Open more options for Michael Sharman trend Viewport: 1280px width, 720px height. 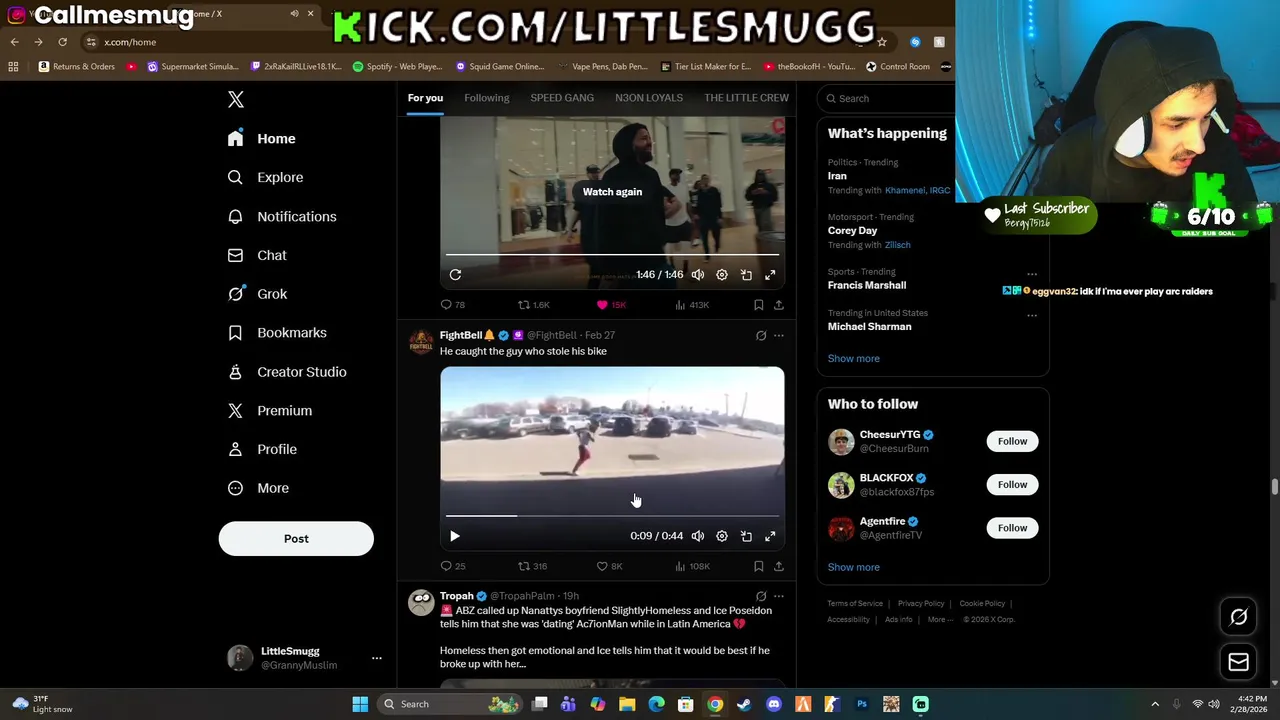click(1032, 315)
